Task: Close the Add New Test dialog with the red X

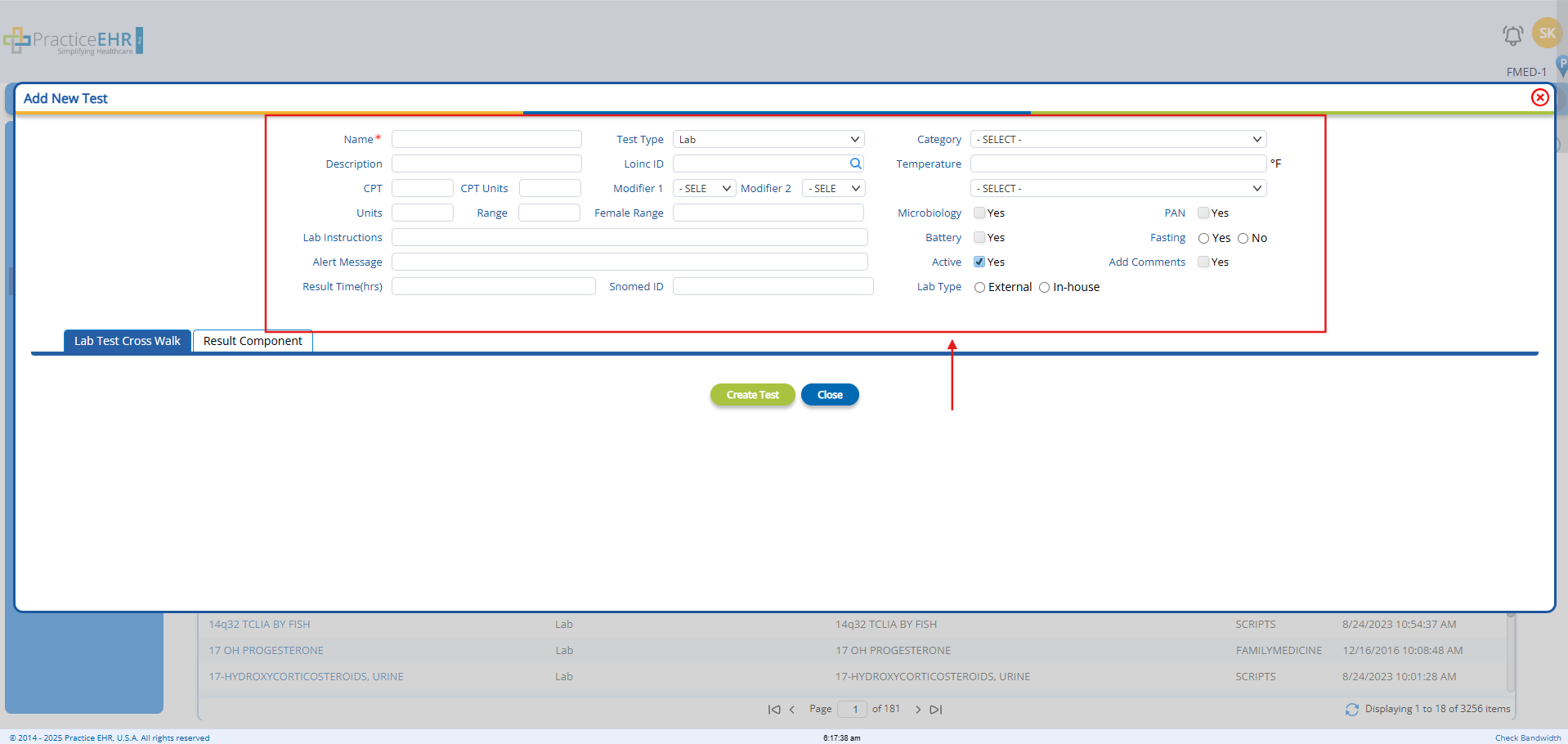Action: 1539,98
